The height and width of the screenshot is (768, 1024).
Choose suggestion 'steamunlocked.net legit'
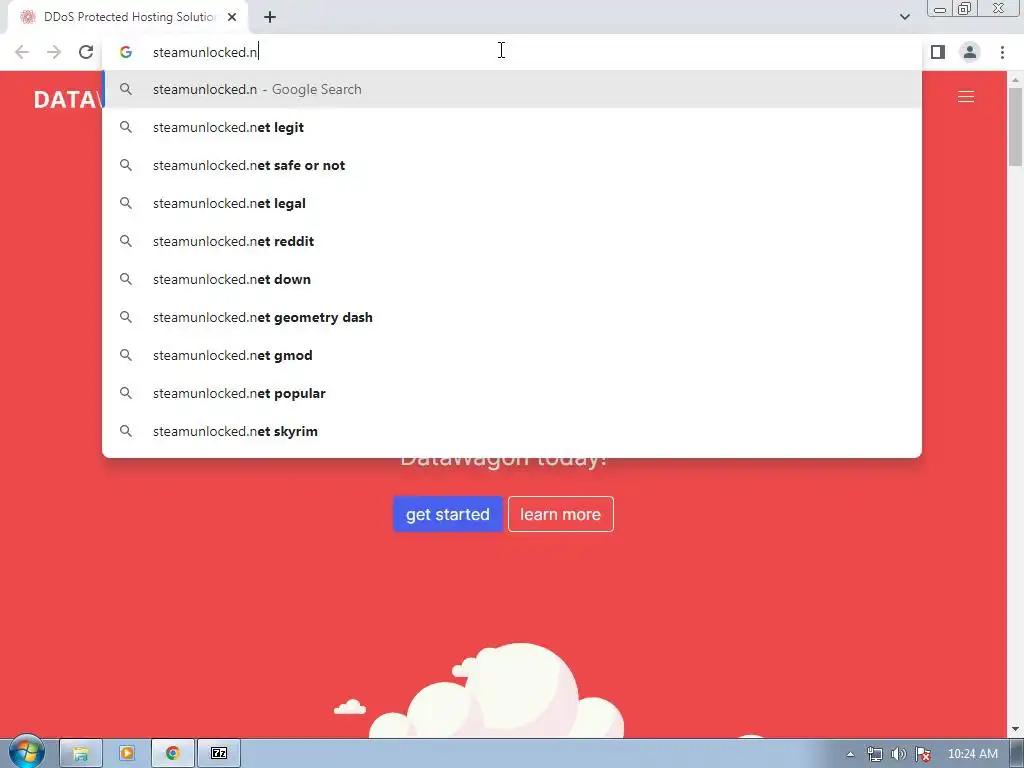click(x=512, y=127)
